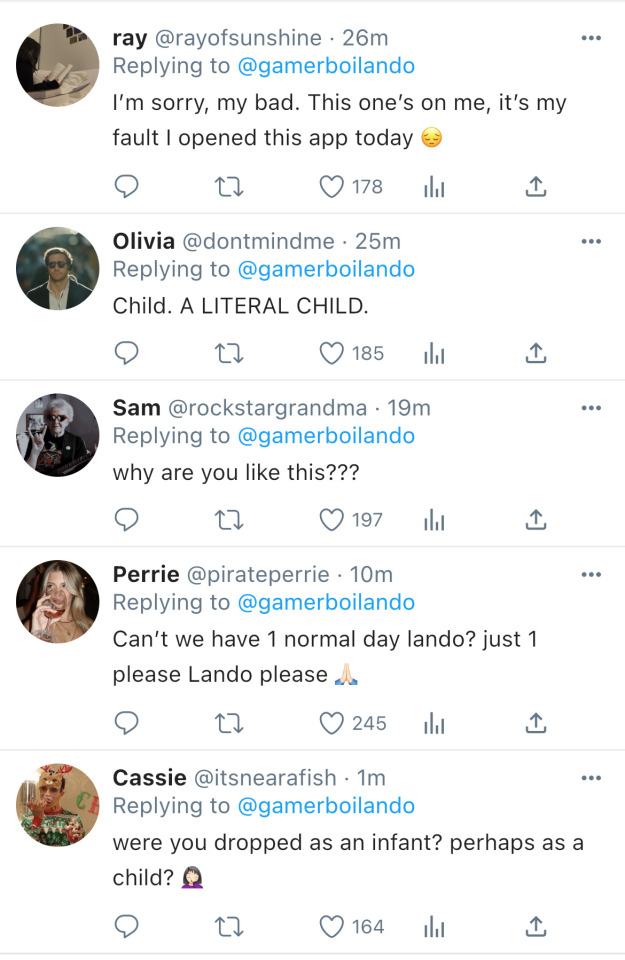Reply to ray's tweet
Image resolution: width=625 pixels, height=960 pixels.
coord(126,186)
